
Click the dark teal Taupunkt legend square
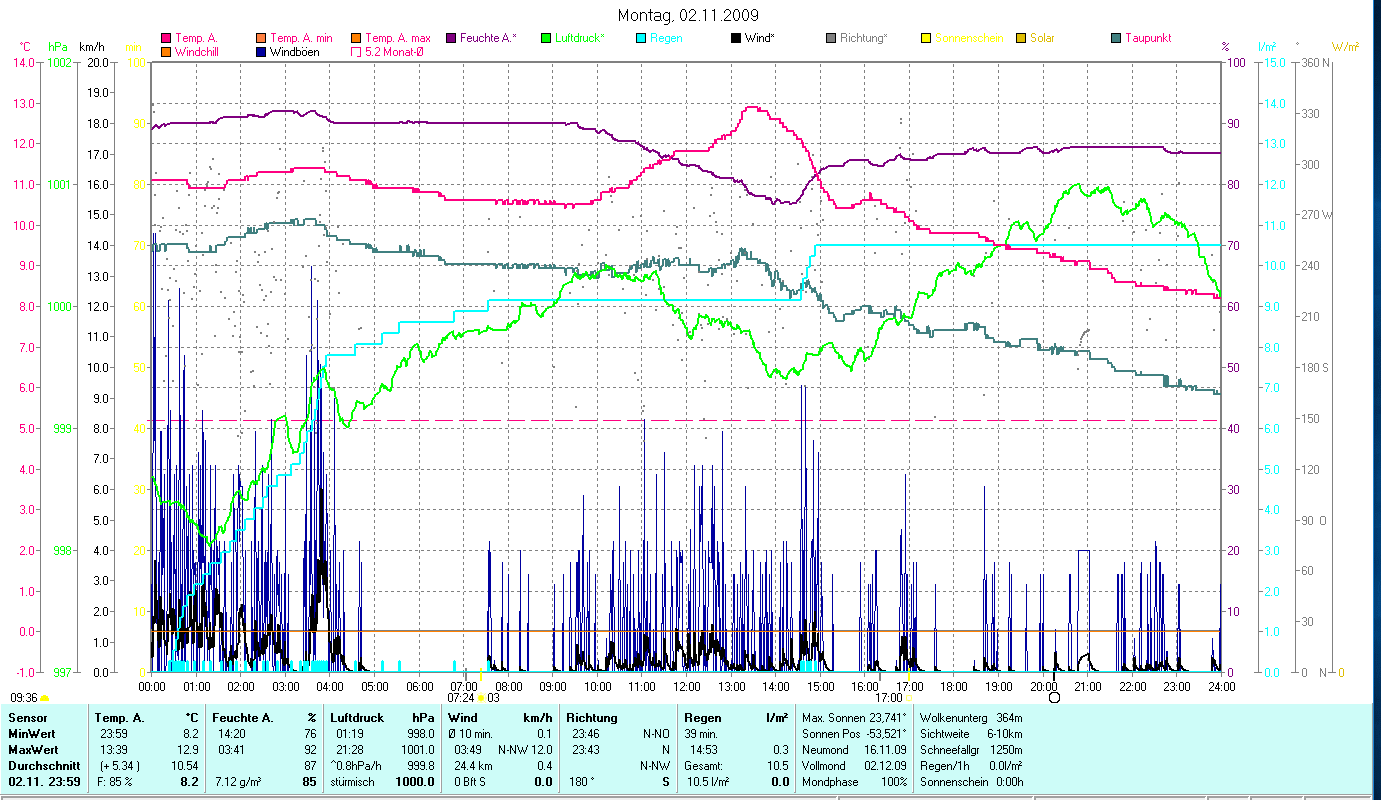pyautogui.click(x=1116, y=38)
